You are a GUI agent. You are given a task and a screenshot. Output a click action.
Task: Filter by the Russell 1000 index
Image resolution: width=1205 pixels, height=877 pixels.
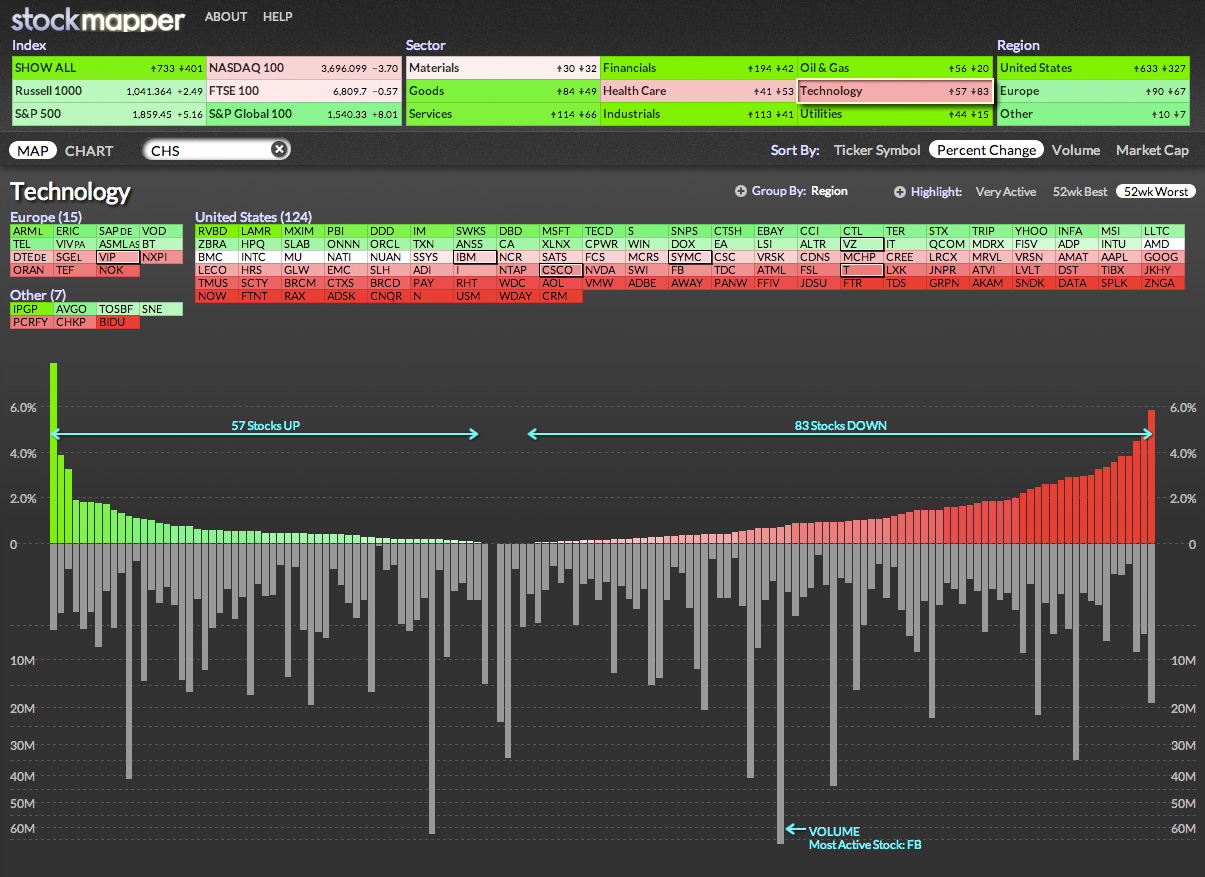pos(108,91)
